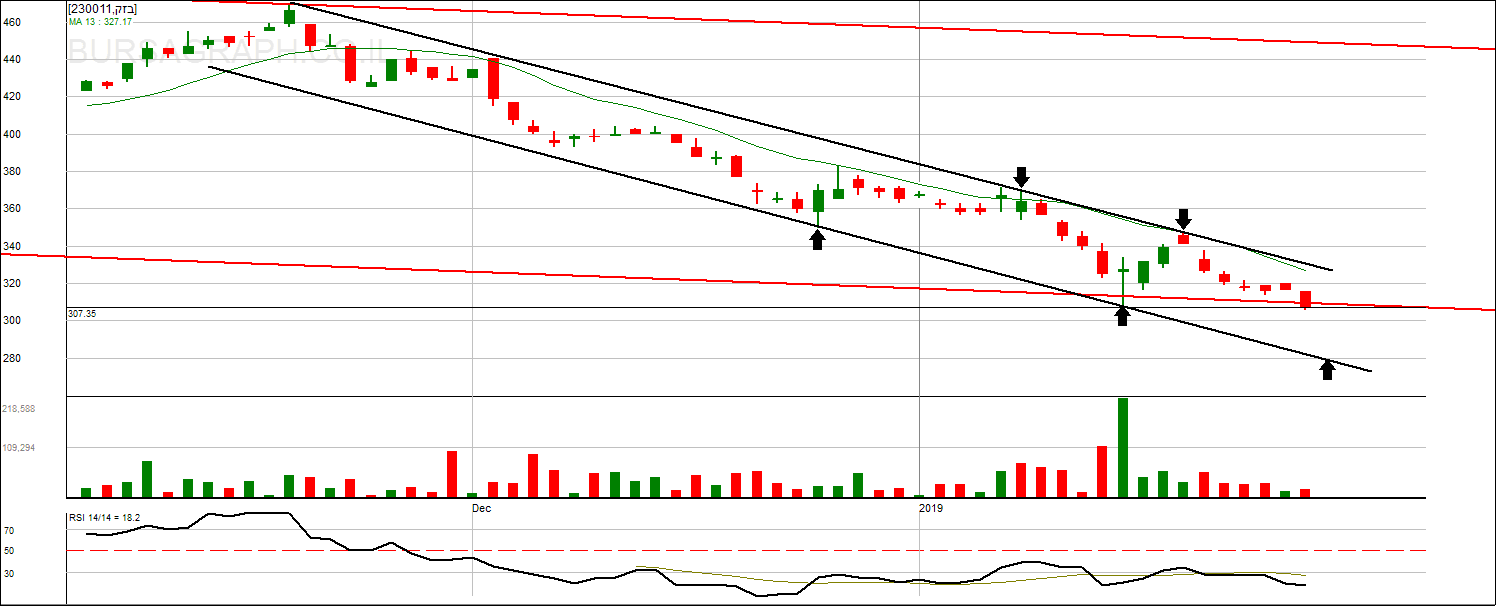Select the tallest green volume bar
This screenshot has width=1496, height=606.
click(1122, 448)
